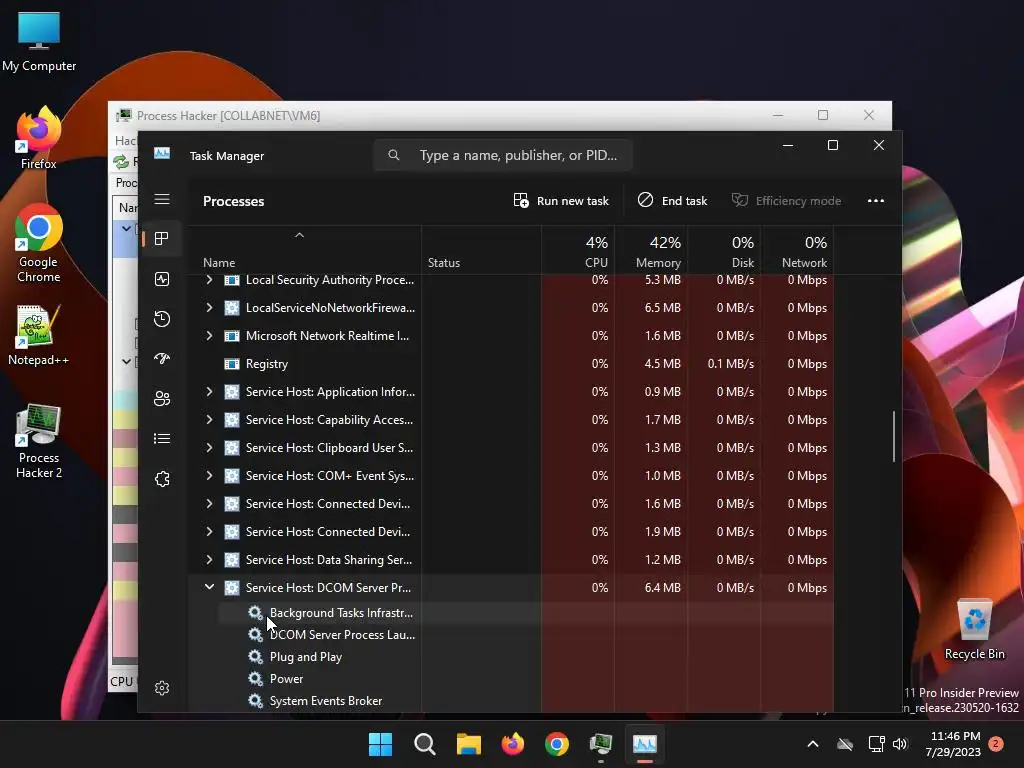Collapse Service Host: DCOM Server Process row
1024x768 pixels.
click(209, 587)
